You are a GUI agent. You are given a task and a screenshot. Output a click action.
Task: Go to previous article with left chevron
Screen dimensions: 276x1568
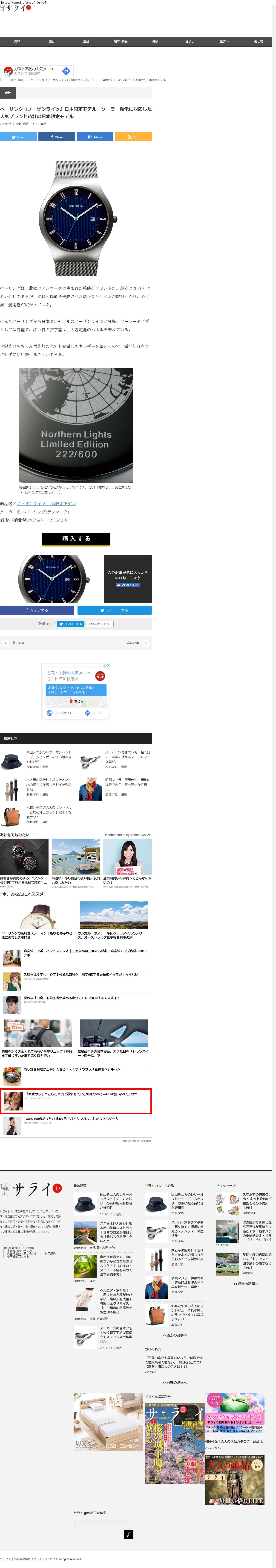click(6, 643)
